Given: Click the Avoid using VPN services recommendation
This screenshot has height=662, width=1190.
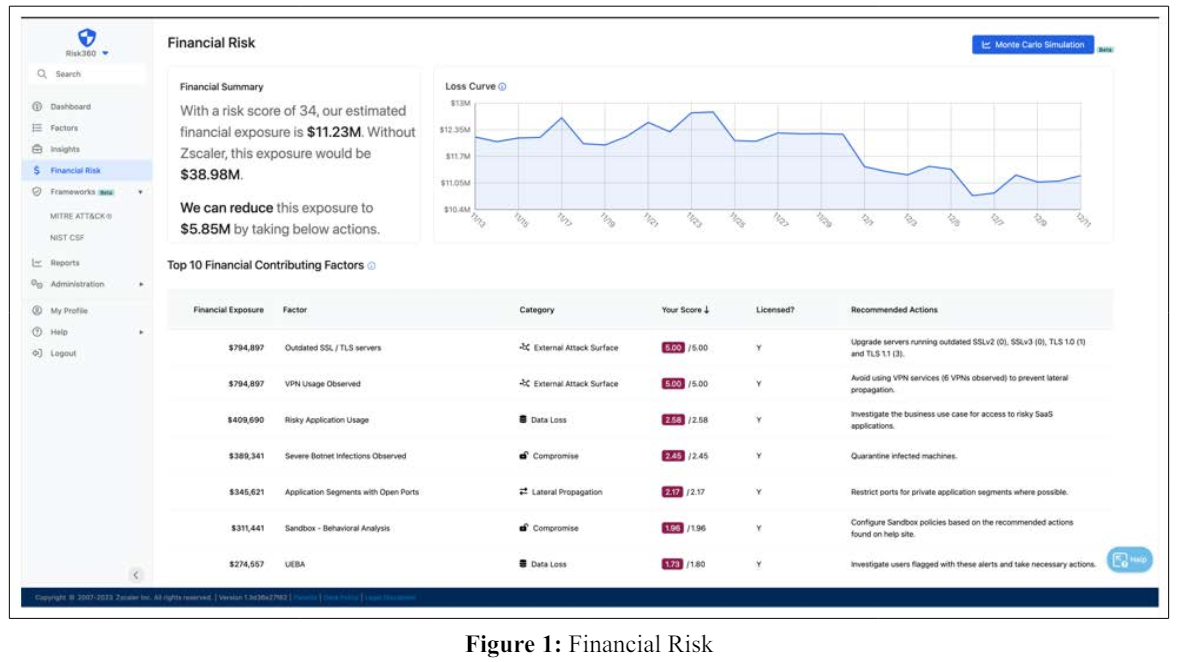Looking at the screenshot, I should tap(959, 383).
